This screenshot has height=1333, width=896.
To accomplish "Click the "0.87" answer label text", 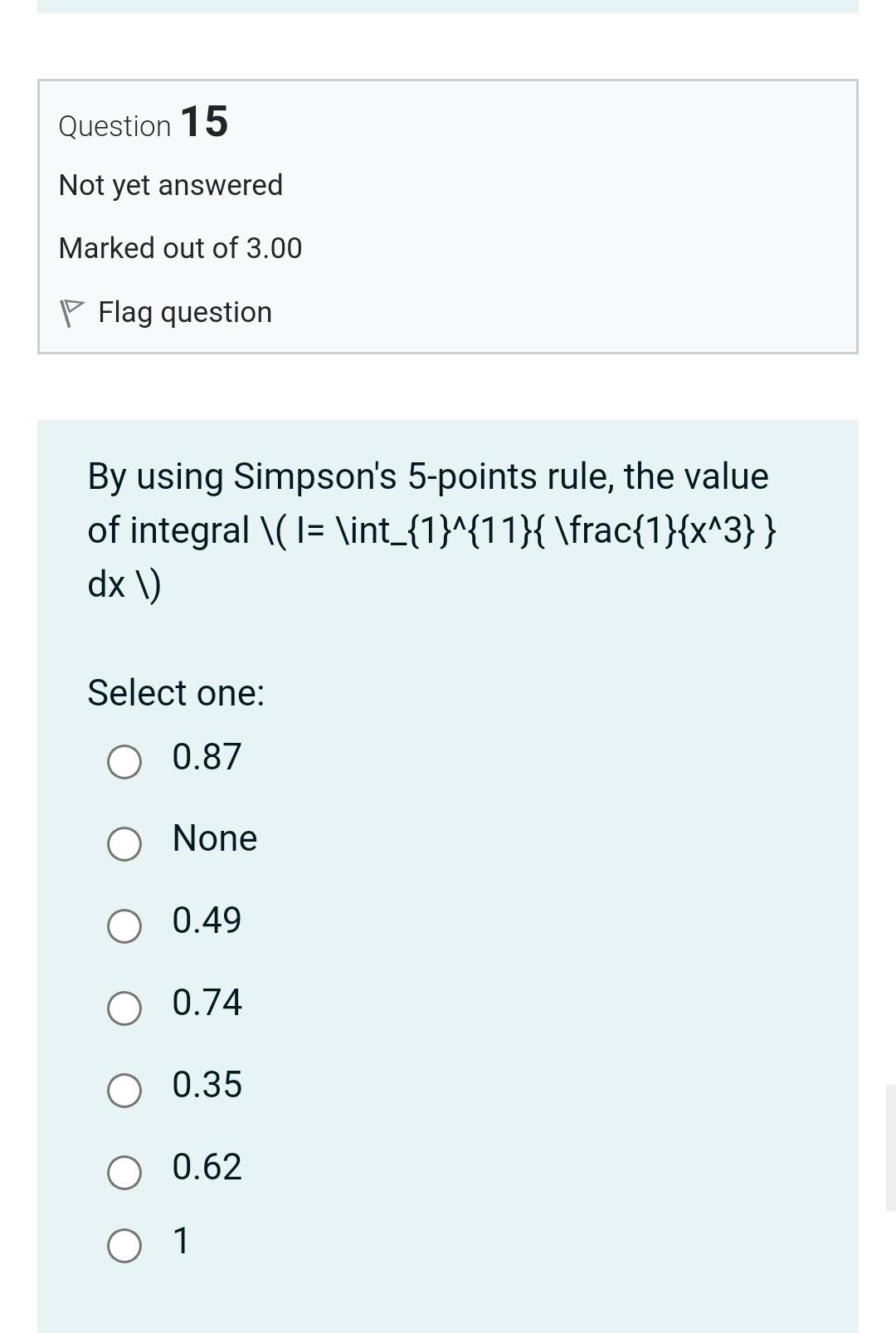I will tap(207, 756).
